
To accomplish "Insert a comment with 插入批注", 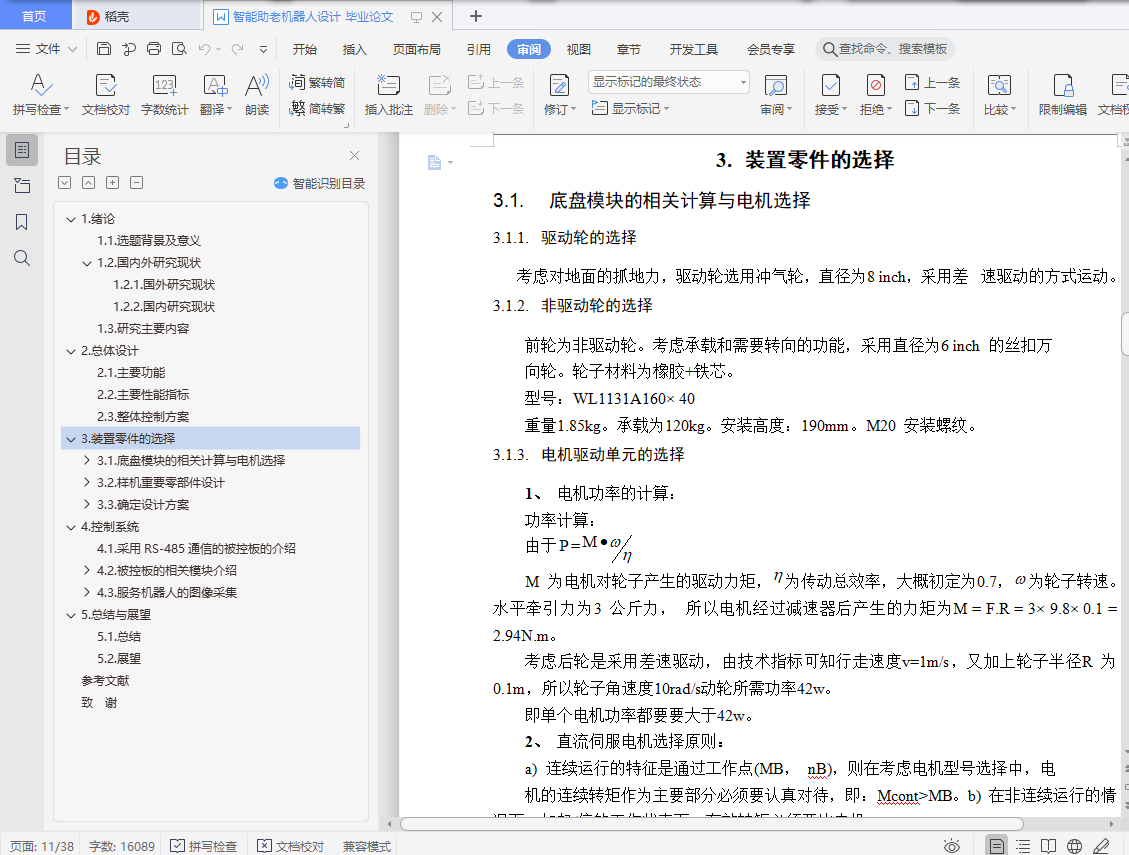I will coord(388,94).
